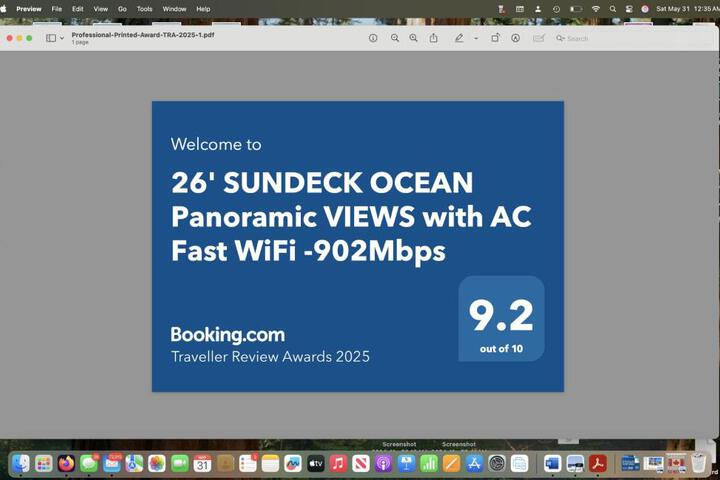
Task: Open Time Machine menu bar icon
Action: pos(556,9)
